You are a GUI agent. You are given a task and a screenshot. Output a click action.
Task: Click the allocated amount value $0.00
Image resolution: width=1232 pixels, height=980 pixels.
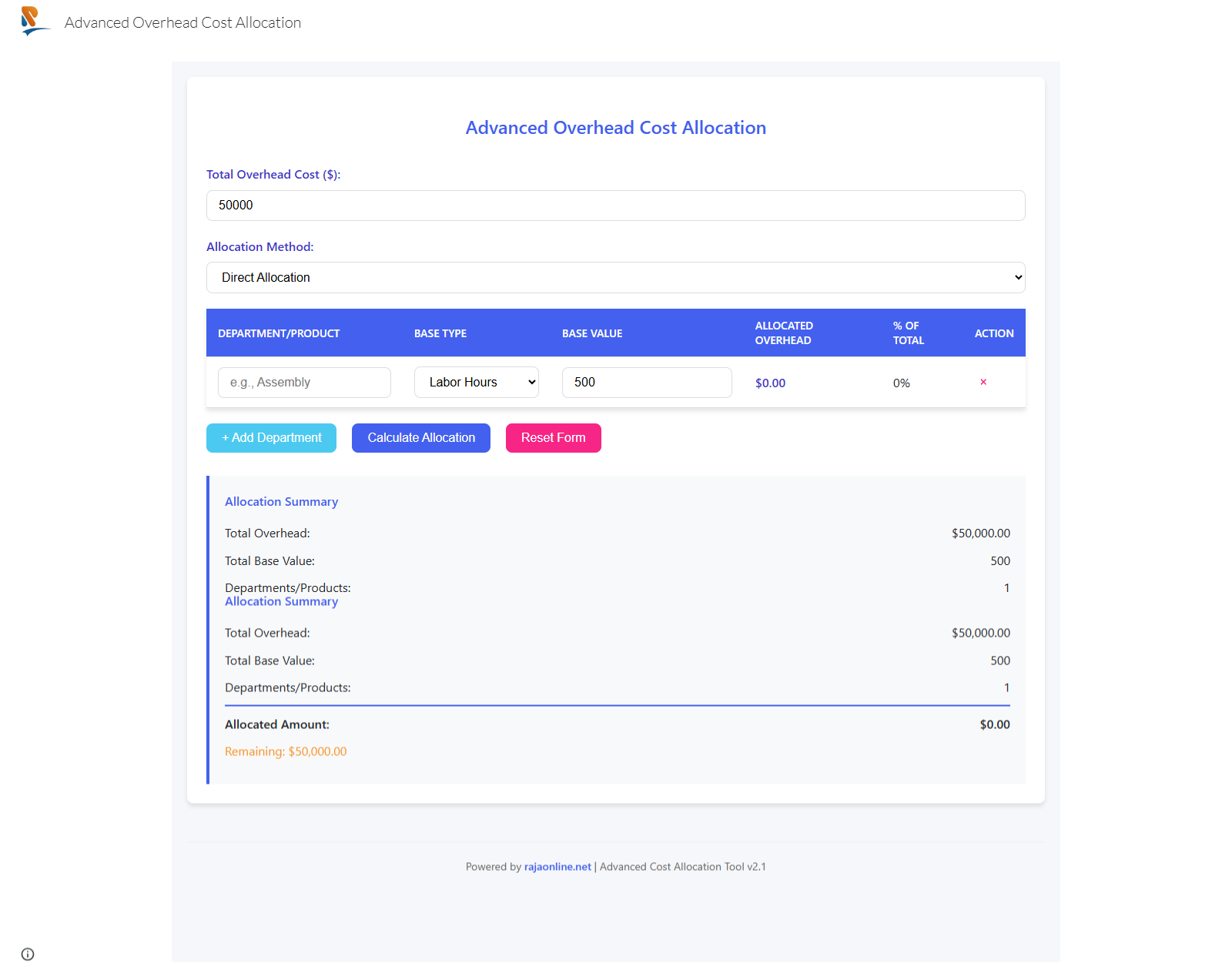coord(995,724)
